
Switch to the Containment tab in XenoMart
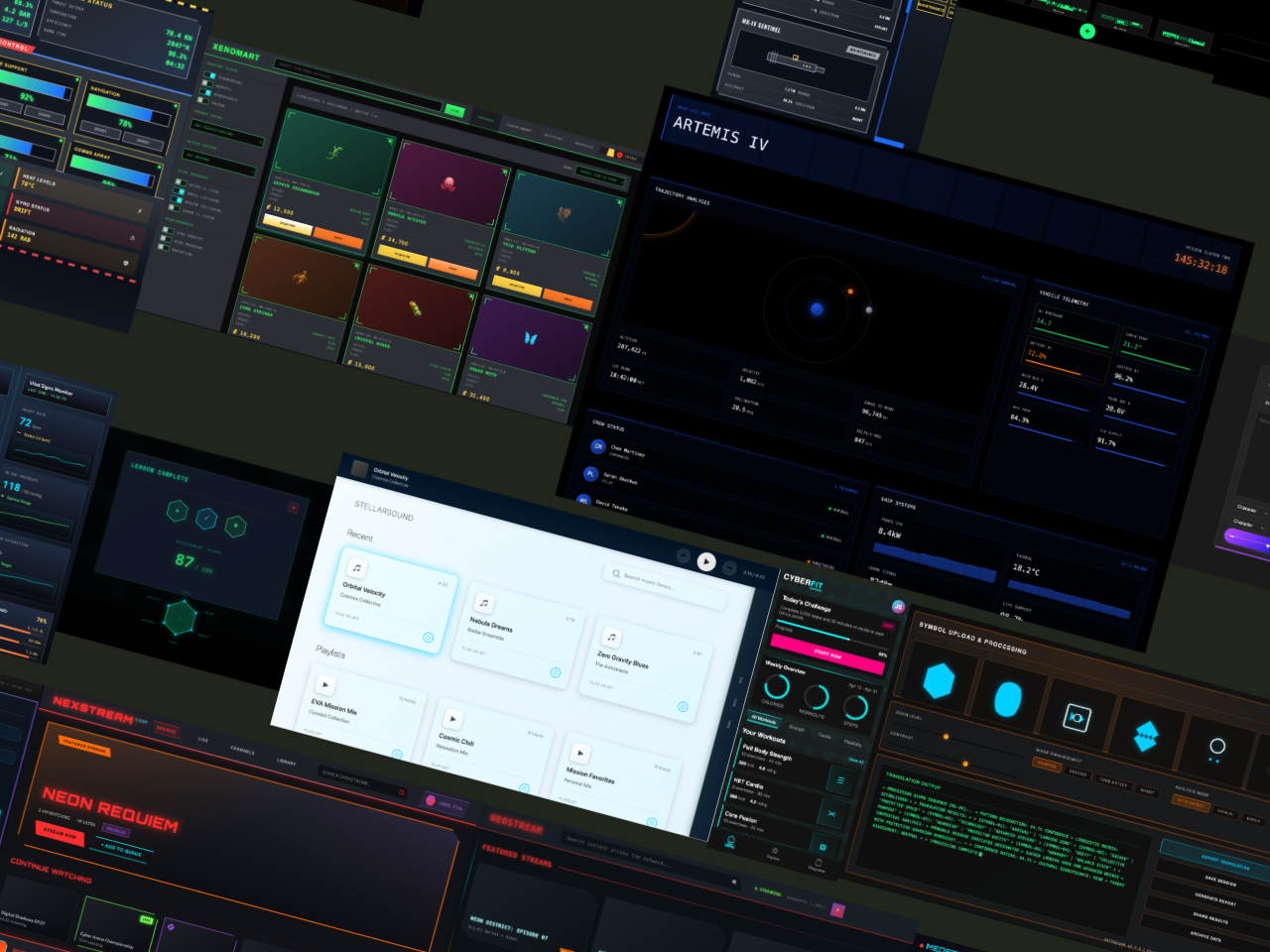(518, 127)
